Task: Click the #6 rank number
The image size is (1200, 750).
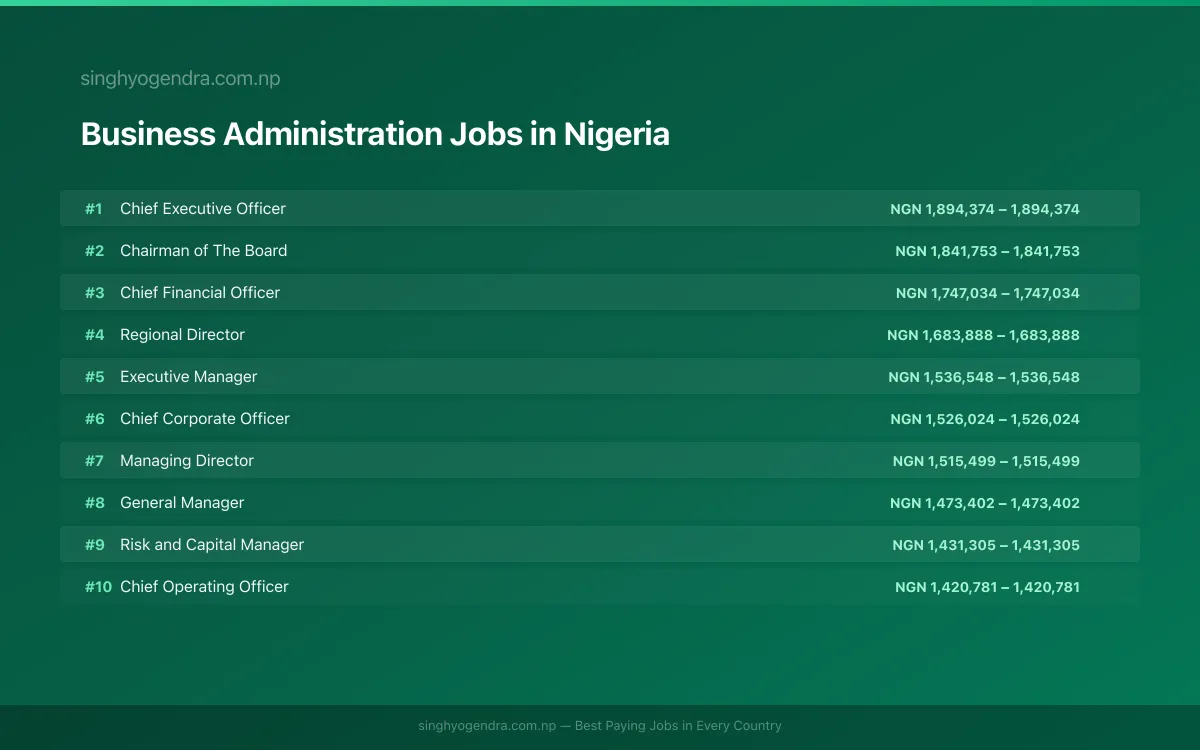Action: (94, 419)
